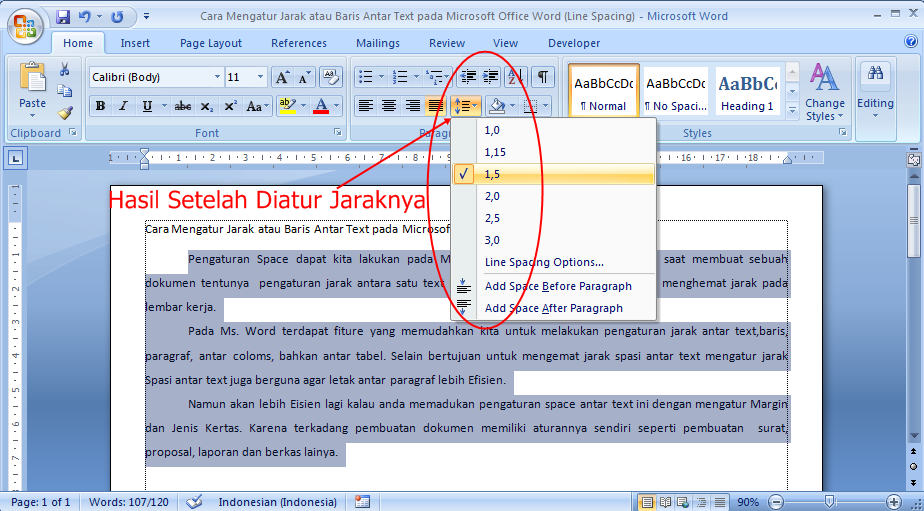Toggle Underline formatting

pos(147,106)
